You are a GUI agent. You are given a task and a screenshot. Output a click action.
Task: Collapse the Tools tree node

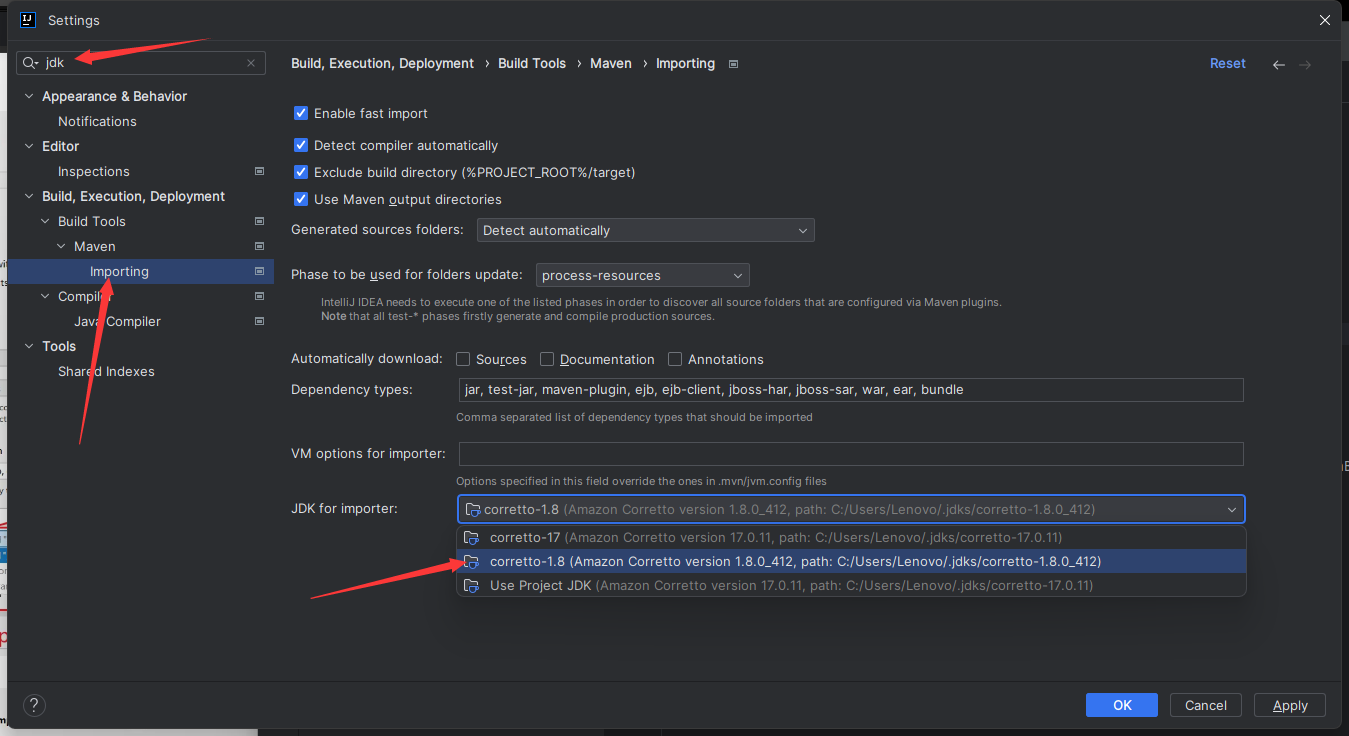29,346
